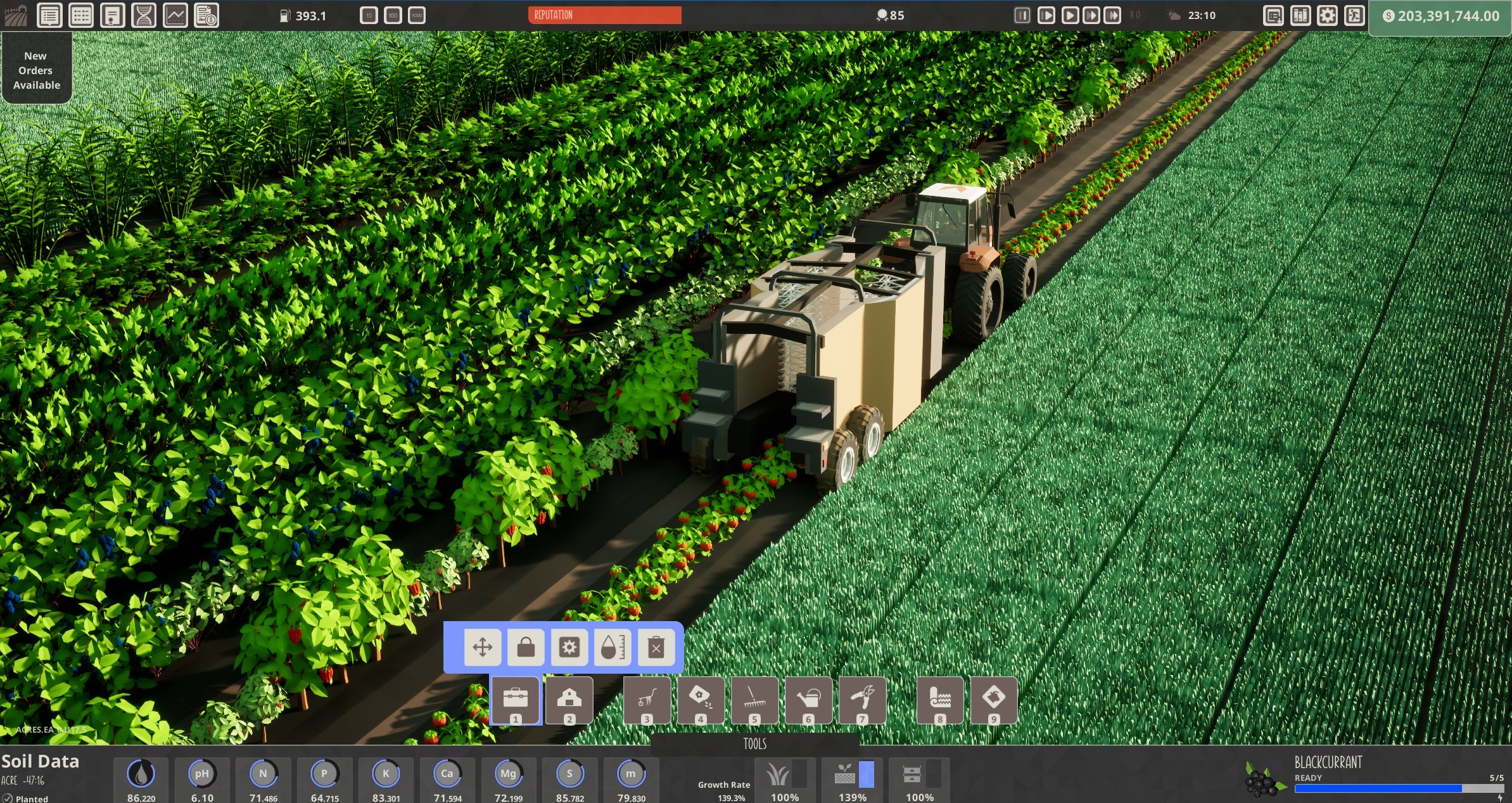This screenshot has width=1512, height=803.
Task: Open the rake tool in slot 5
Action: point(756,700)
